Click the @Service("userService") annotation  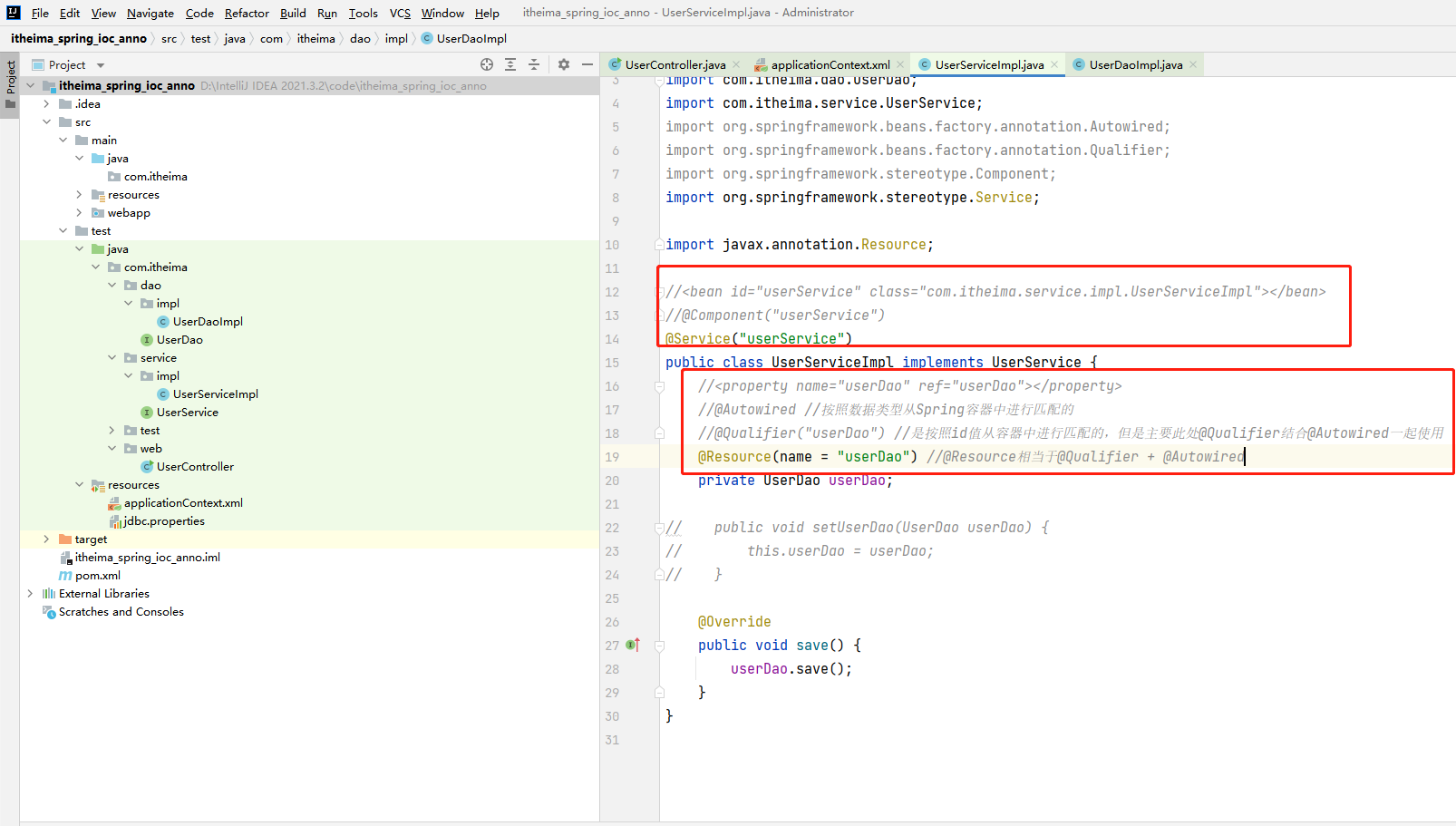(759, 338)
